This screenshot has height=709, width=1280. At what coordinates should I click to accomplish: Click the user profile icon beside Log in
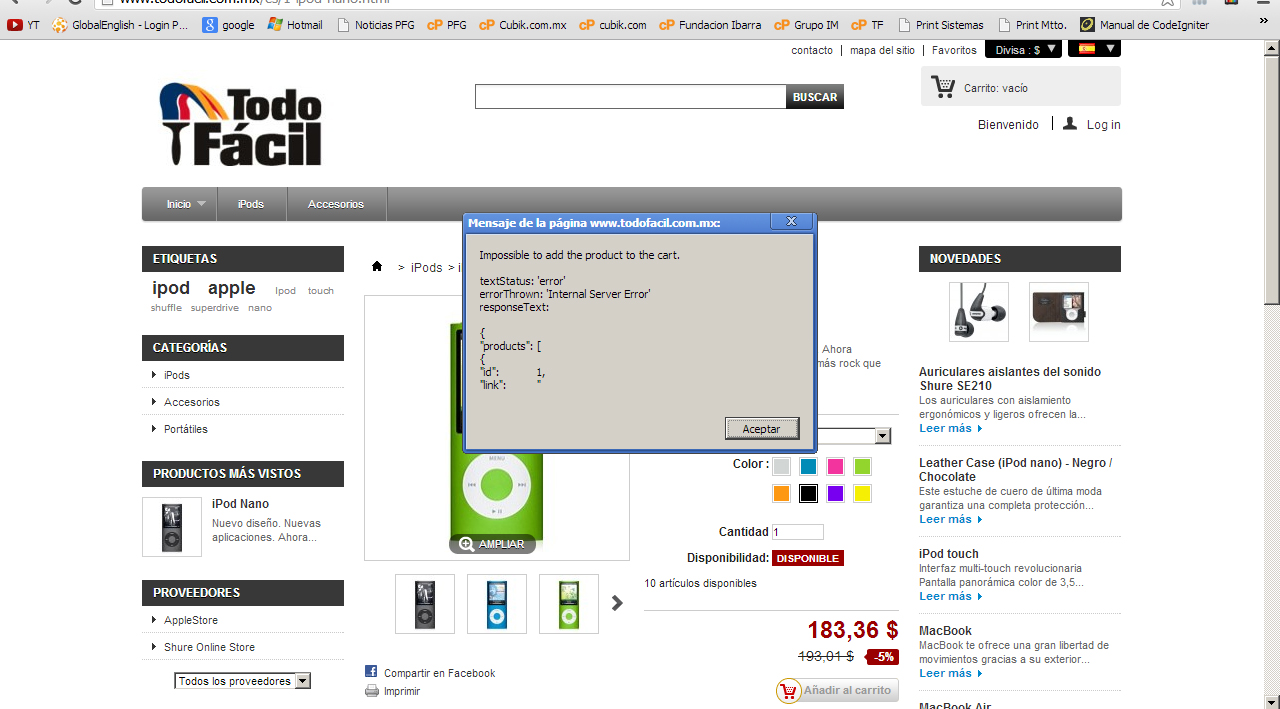pyautogui.click(x=1070, y=124)
